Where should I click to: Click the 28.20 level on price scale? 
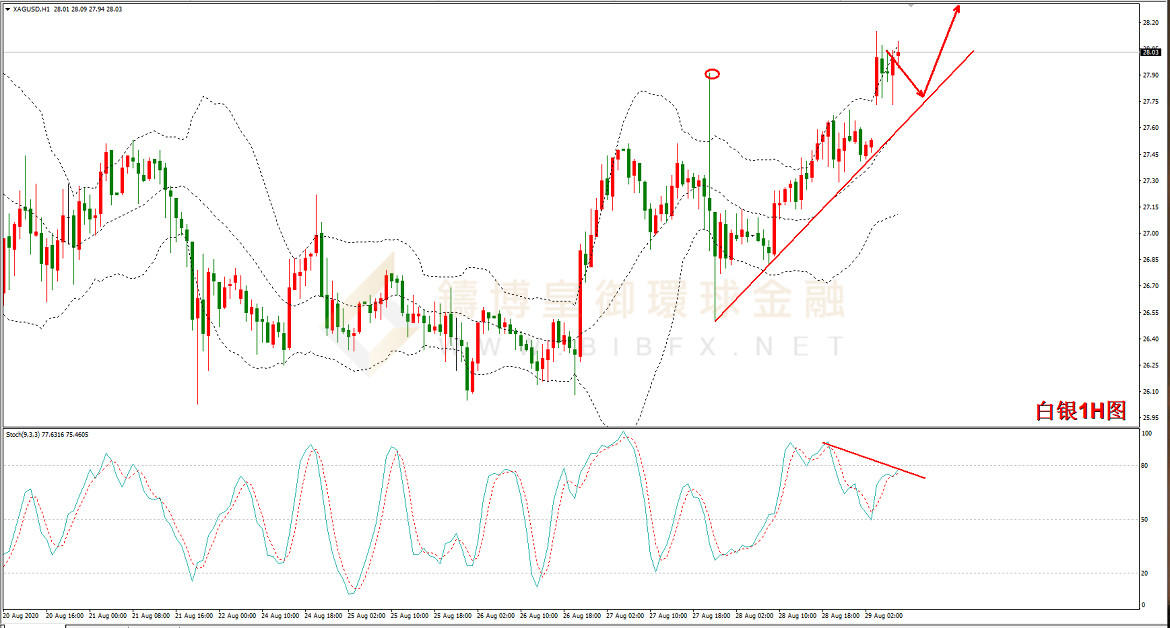tap(1149, 22)
